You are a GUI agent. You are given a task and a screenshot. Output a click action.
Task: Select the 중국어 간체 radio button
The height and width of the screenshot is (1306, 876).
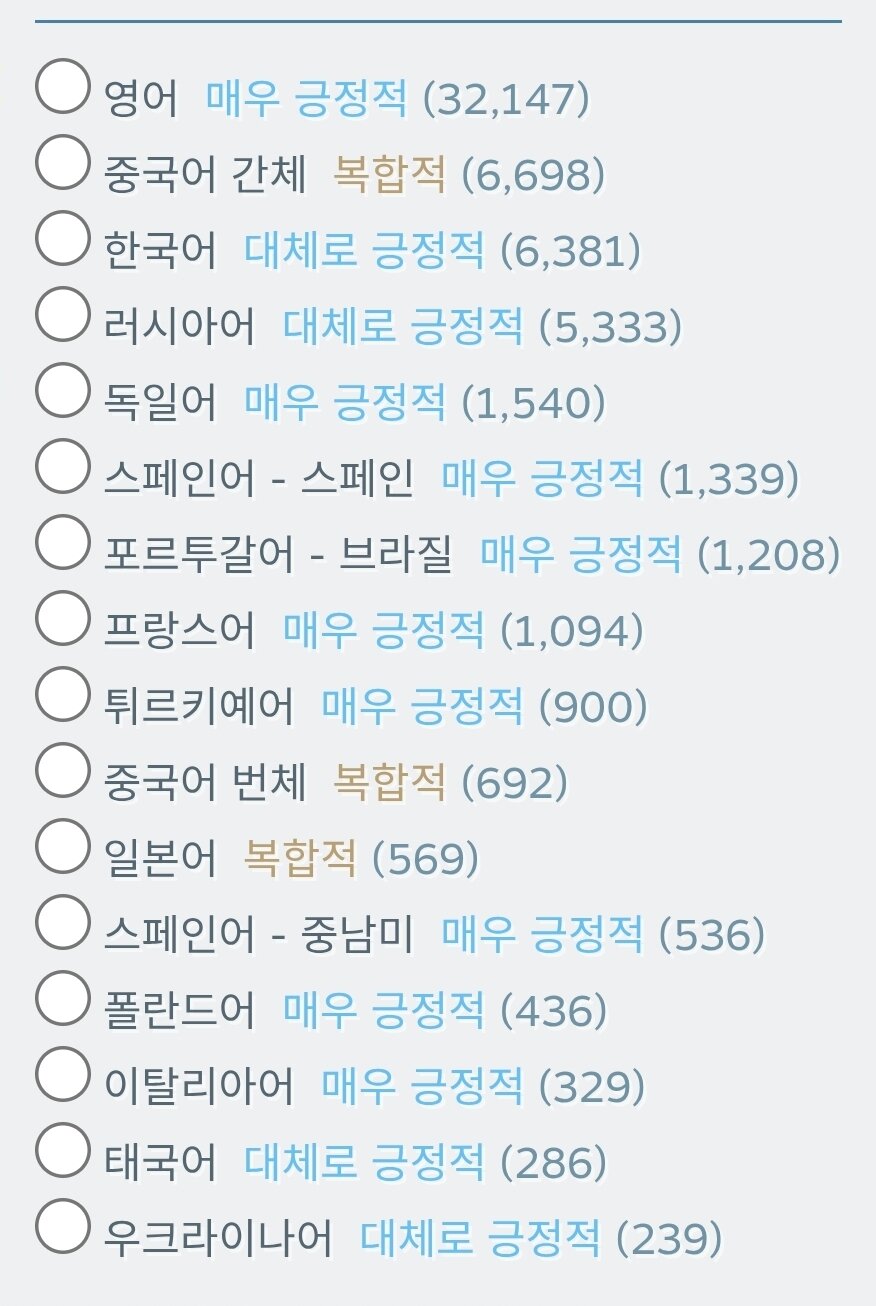[x=62, y=162]
